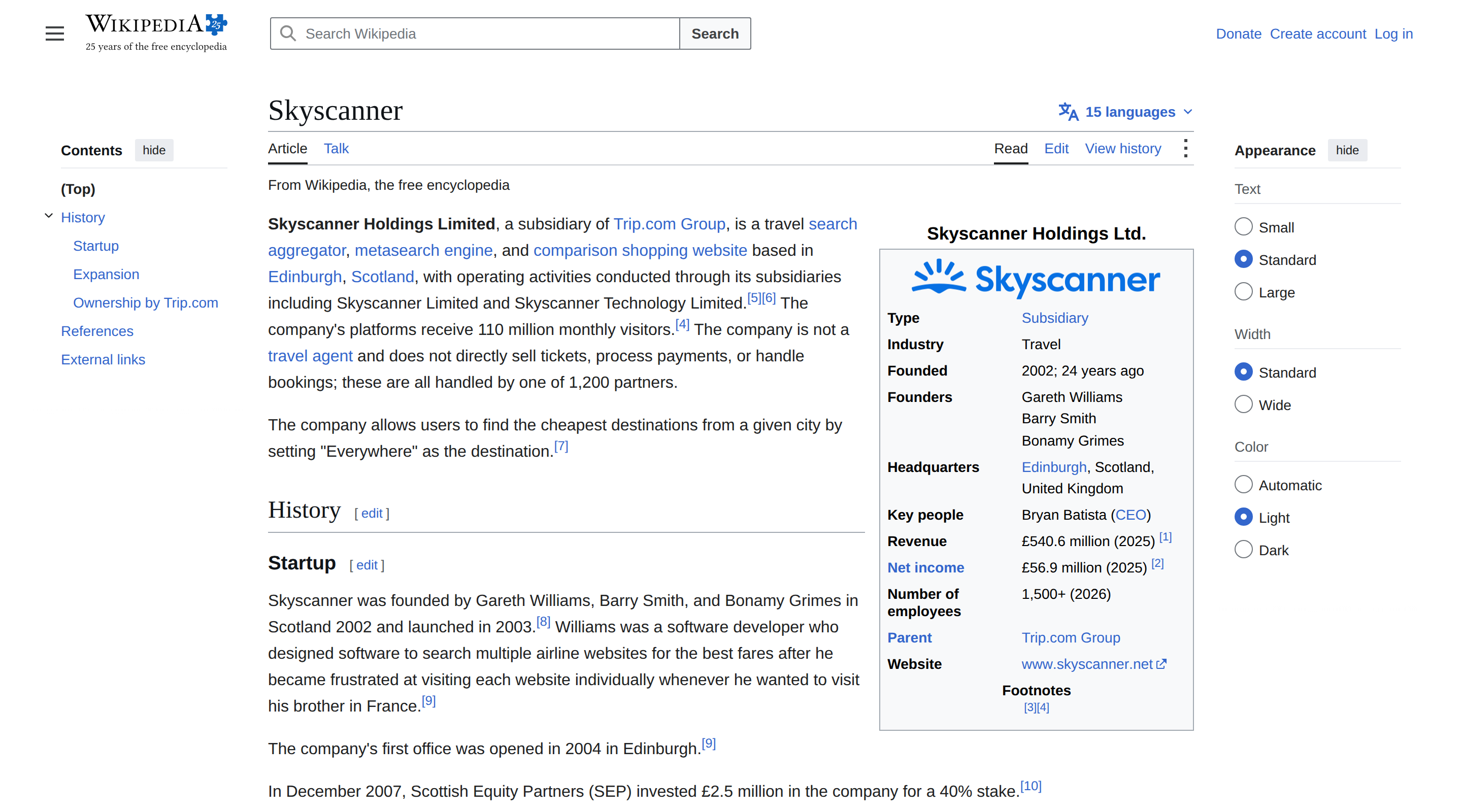
Task: Select Dark color mode
Action: click(x=1243, y=549)
